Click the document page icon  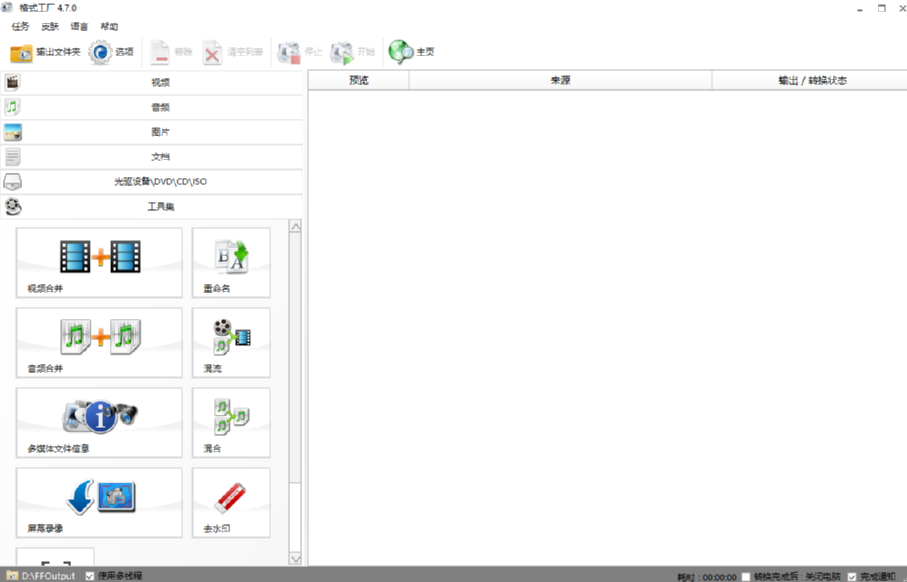point(12,157)
